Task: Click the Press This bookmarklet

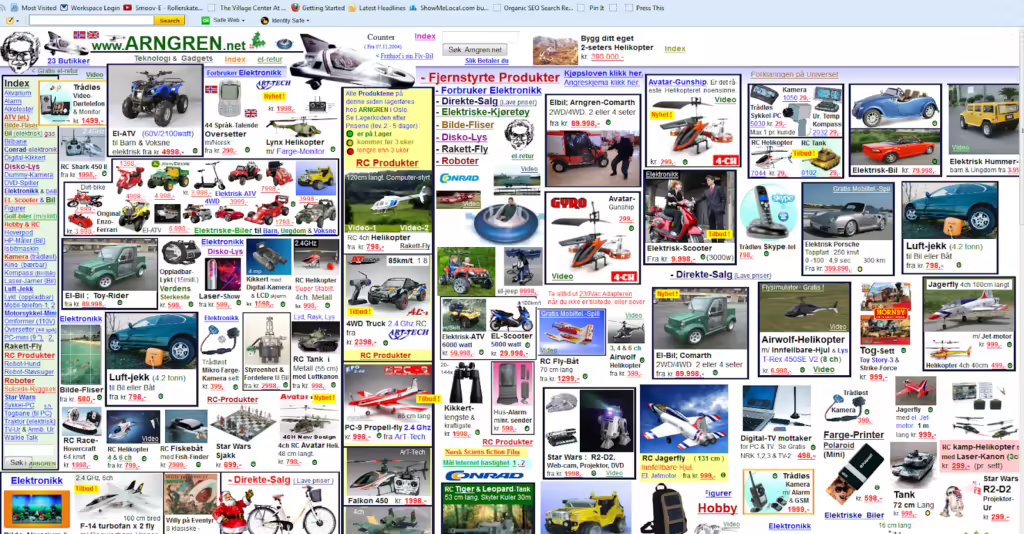Action: (x=645, y=8)
